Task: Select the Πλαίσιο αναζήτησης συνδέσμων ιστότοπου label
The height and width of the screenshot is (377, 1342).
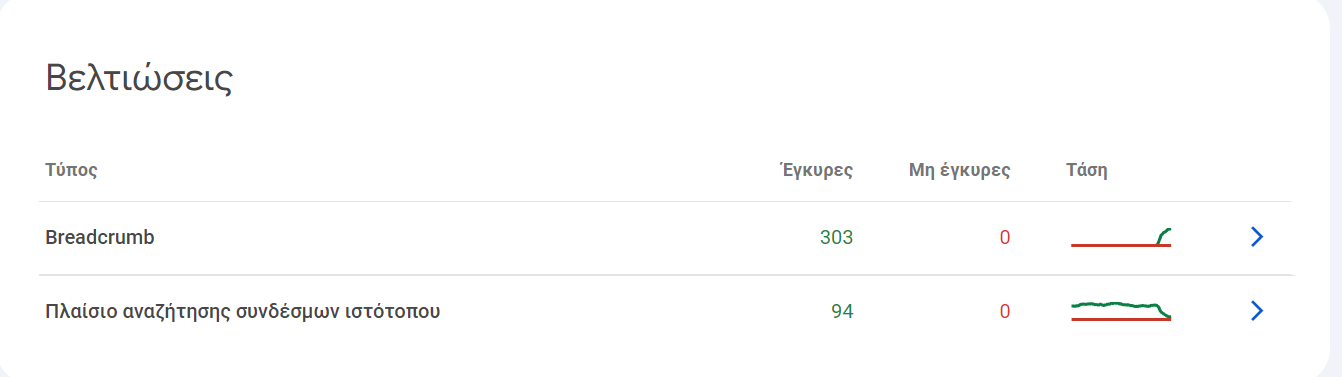Action: (243, 312)
